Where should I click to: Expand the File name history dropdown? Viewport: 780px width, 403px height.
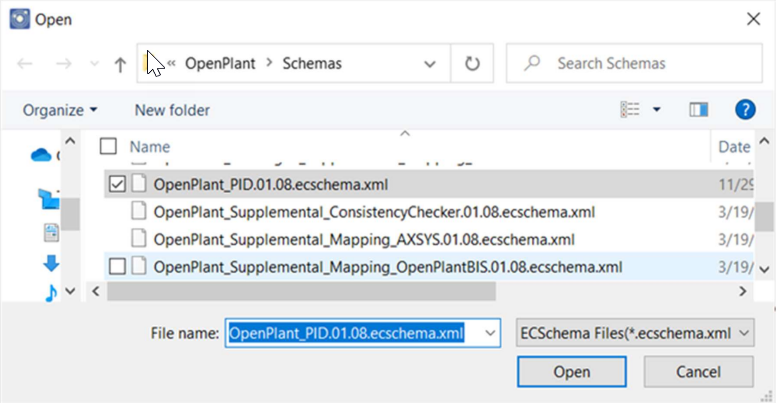[x=490, y=333]
